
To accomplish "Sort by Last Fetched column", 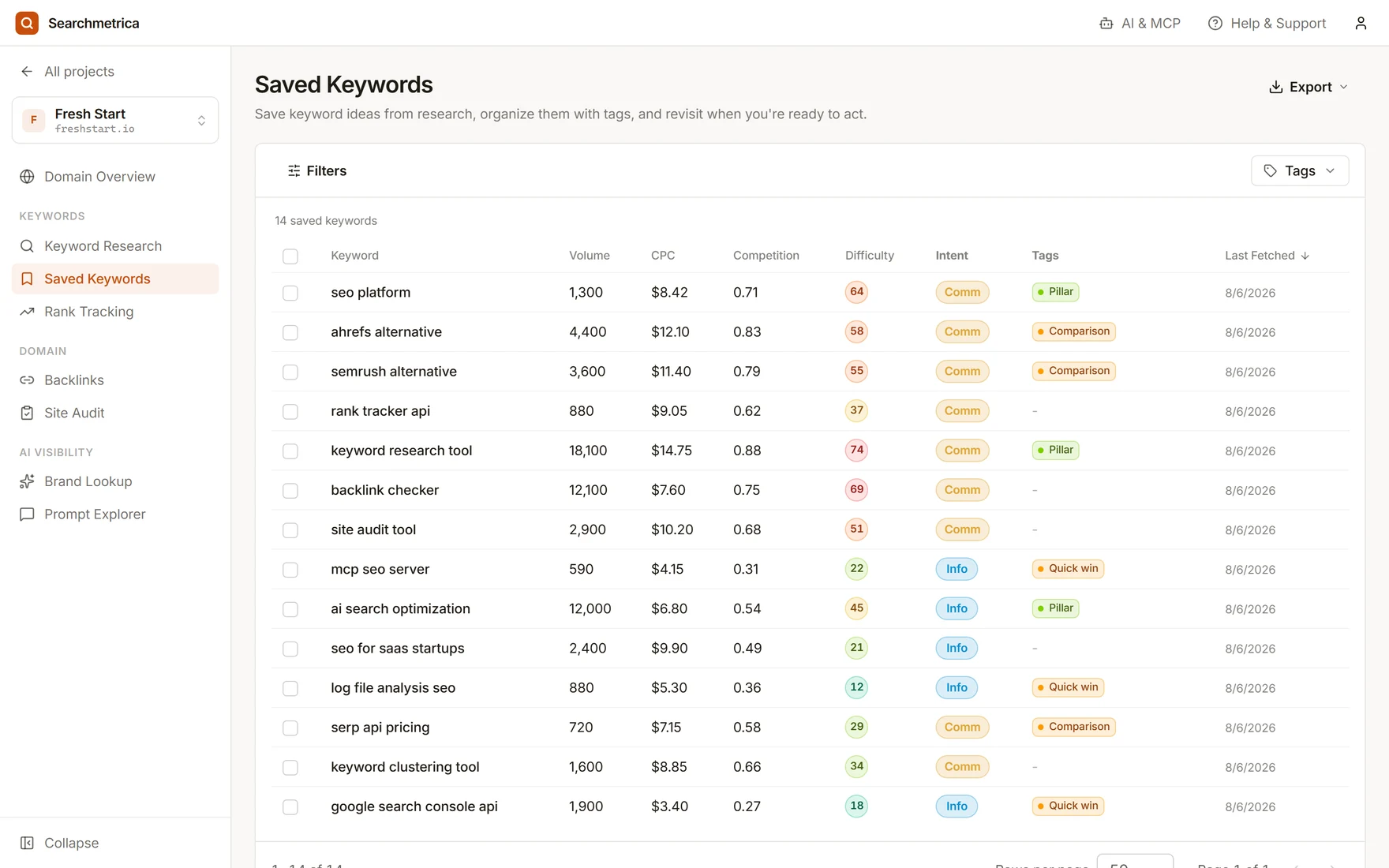I will (x=1267, y=256).
